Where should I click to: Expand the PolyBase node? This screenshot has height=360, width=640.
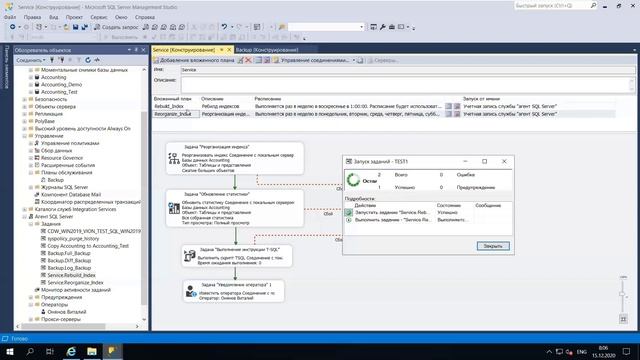coord(25,121)
